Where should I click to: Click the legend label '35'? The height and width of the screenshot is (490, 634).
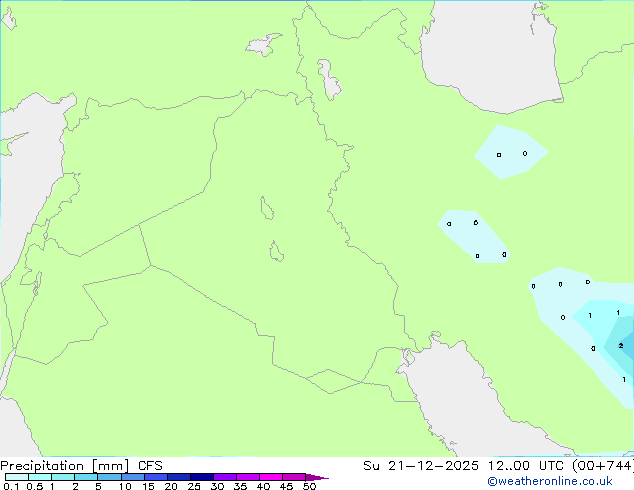point(240,486)
